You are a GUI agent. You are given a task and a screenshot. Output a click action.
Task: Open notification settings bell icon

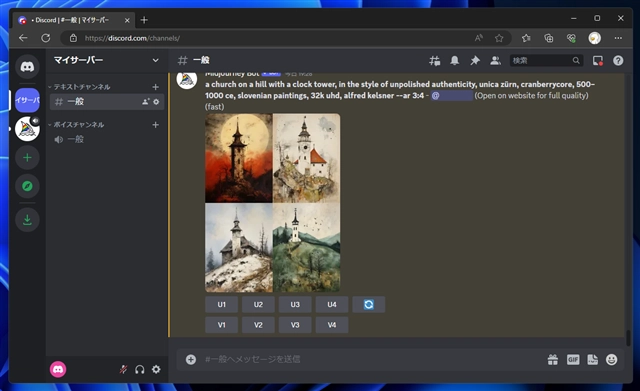pos(454,61)
